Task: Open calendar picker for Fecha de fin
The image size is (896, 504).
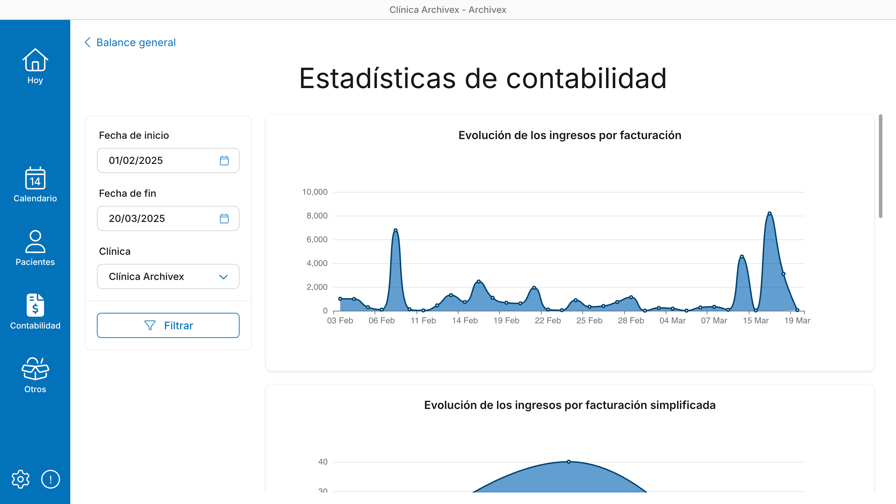Action: (x=224, y=218)
